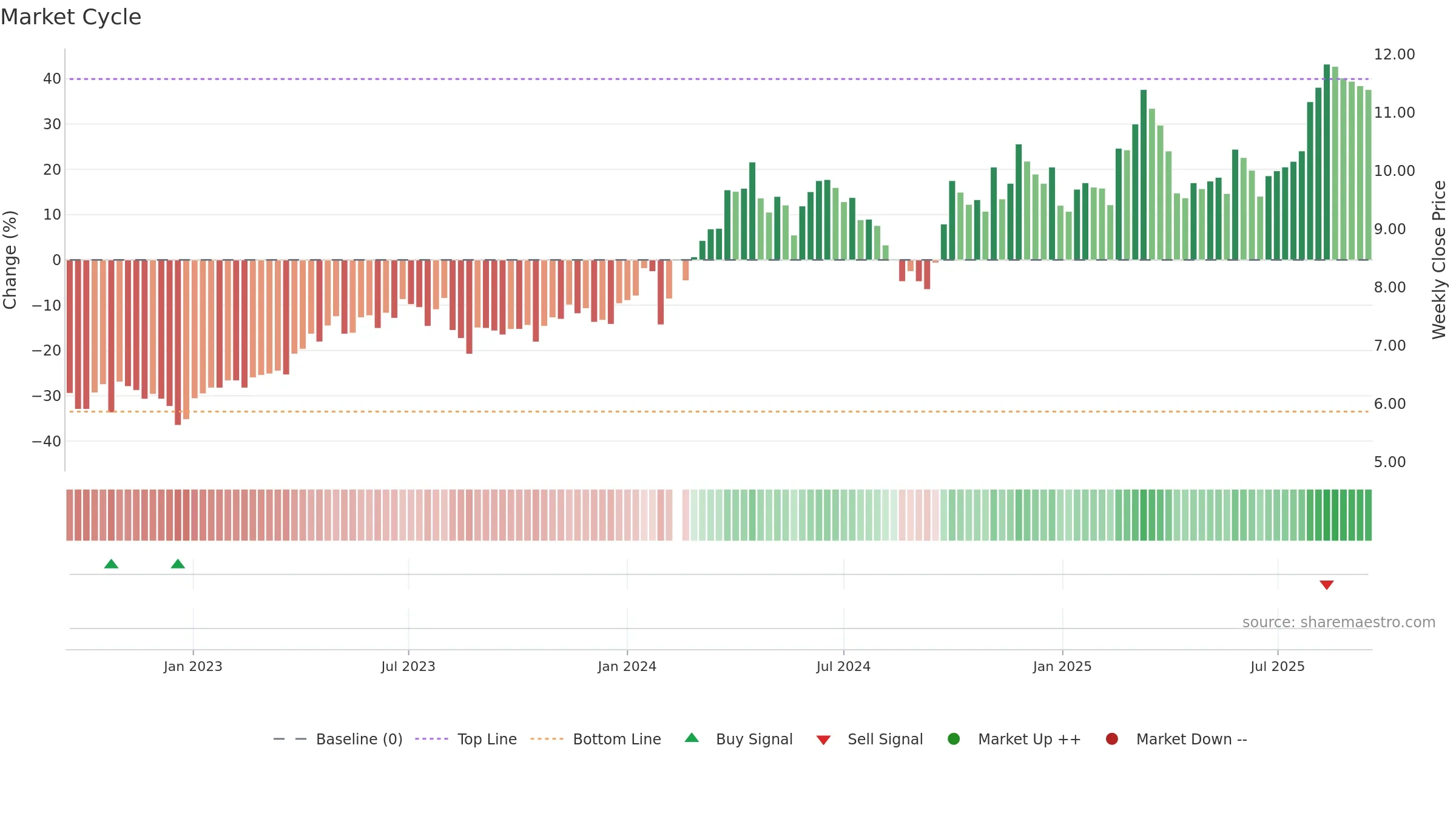Click the Jul 2024 x-axis label
Image resolution: width=1456 pixels, height=819 pixels.
843,667
